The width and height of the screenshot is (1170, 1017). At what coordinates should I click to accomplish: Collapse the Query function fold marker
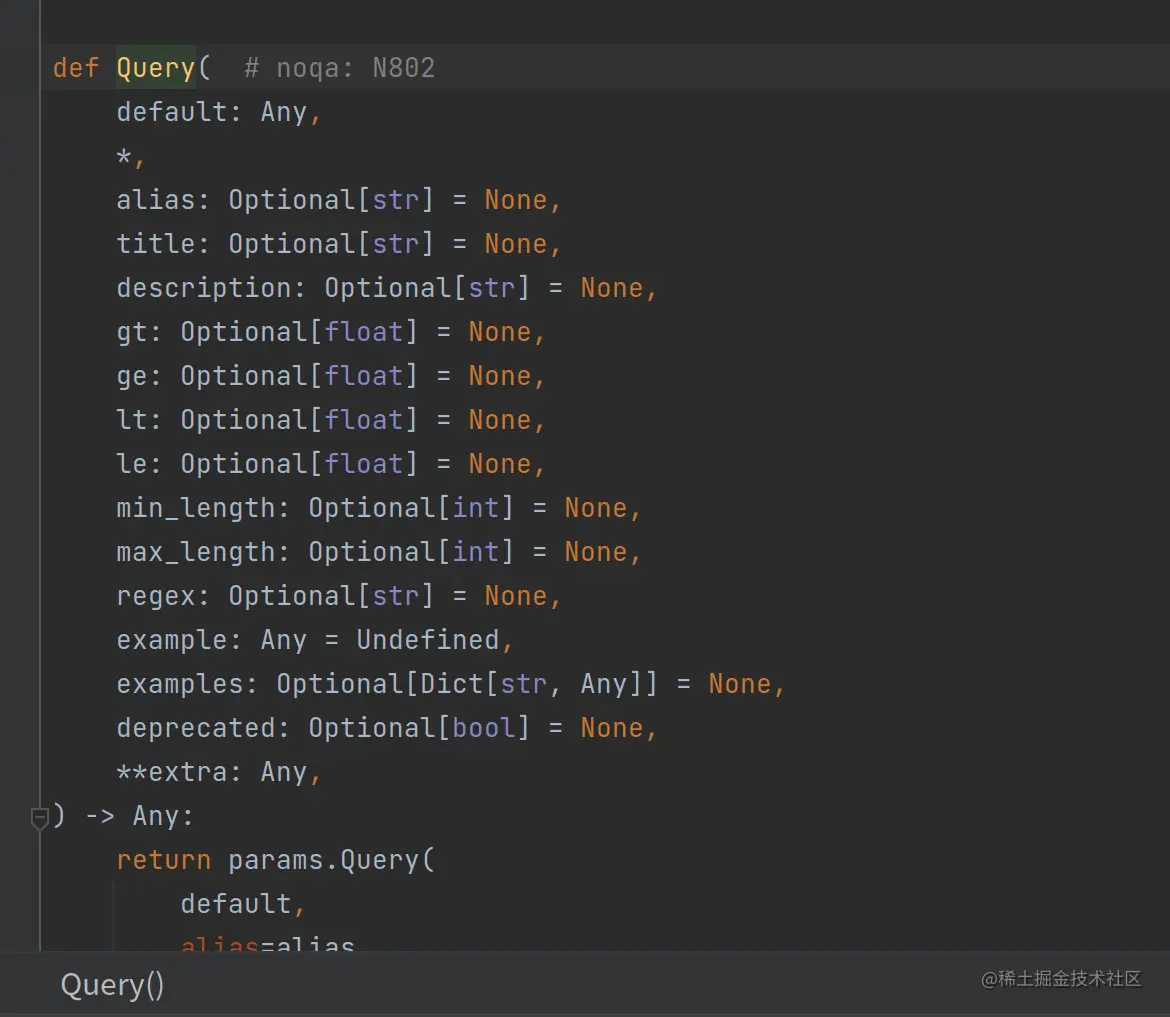coord(40,818)
